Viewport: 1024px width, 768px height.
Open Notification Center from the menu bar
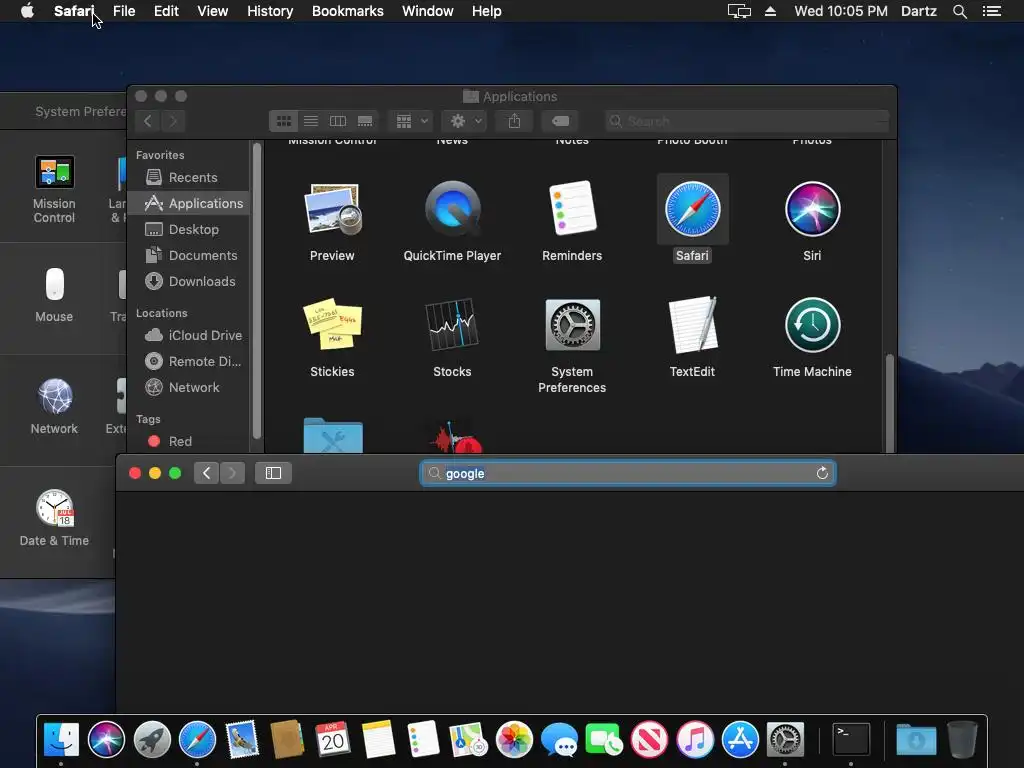(x=992, y=11)
